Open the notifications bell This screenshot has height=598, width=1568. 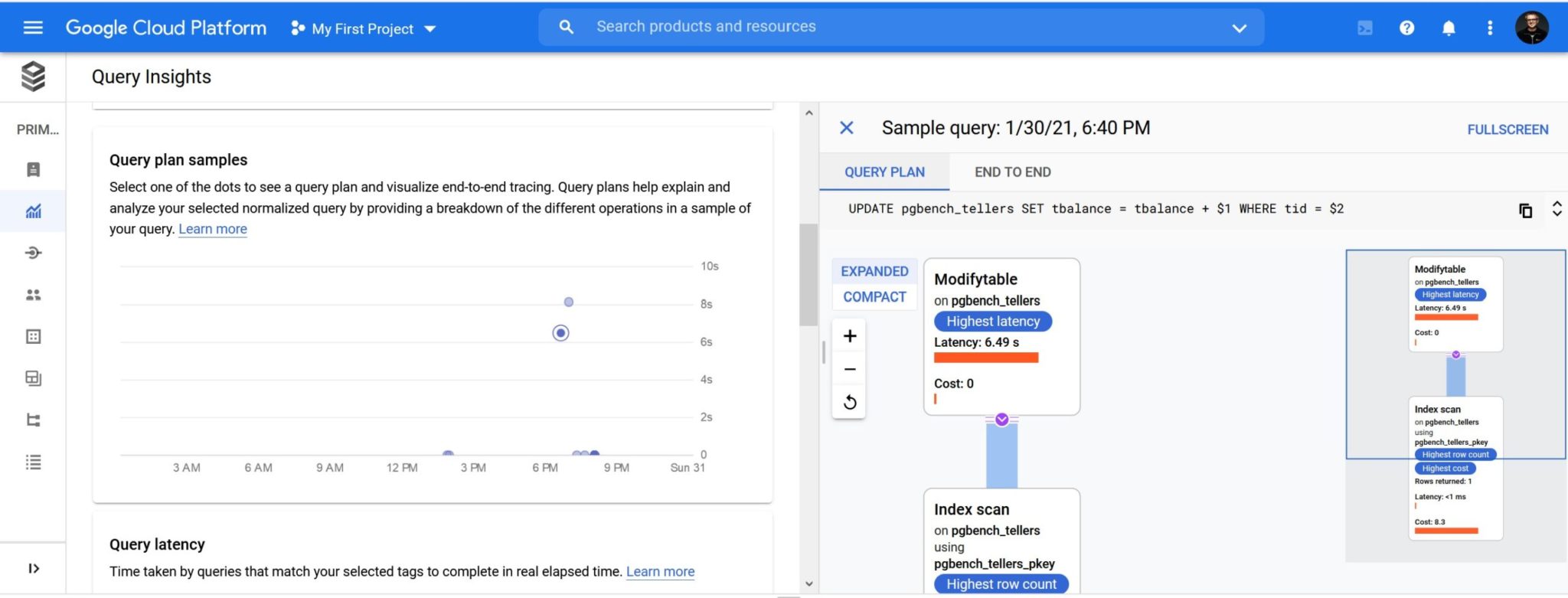pos(1449,28)
